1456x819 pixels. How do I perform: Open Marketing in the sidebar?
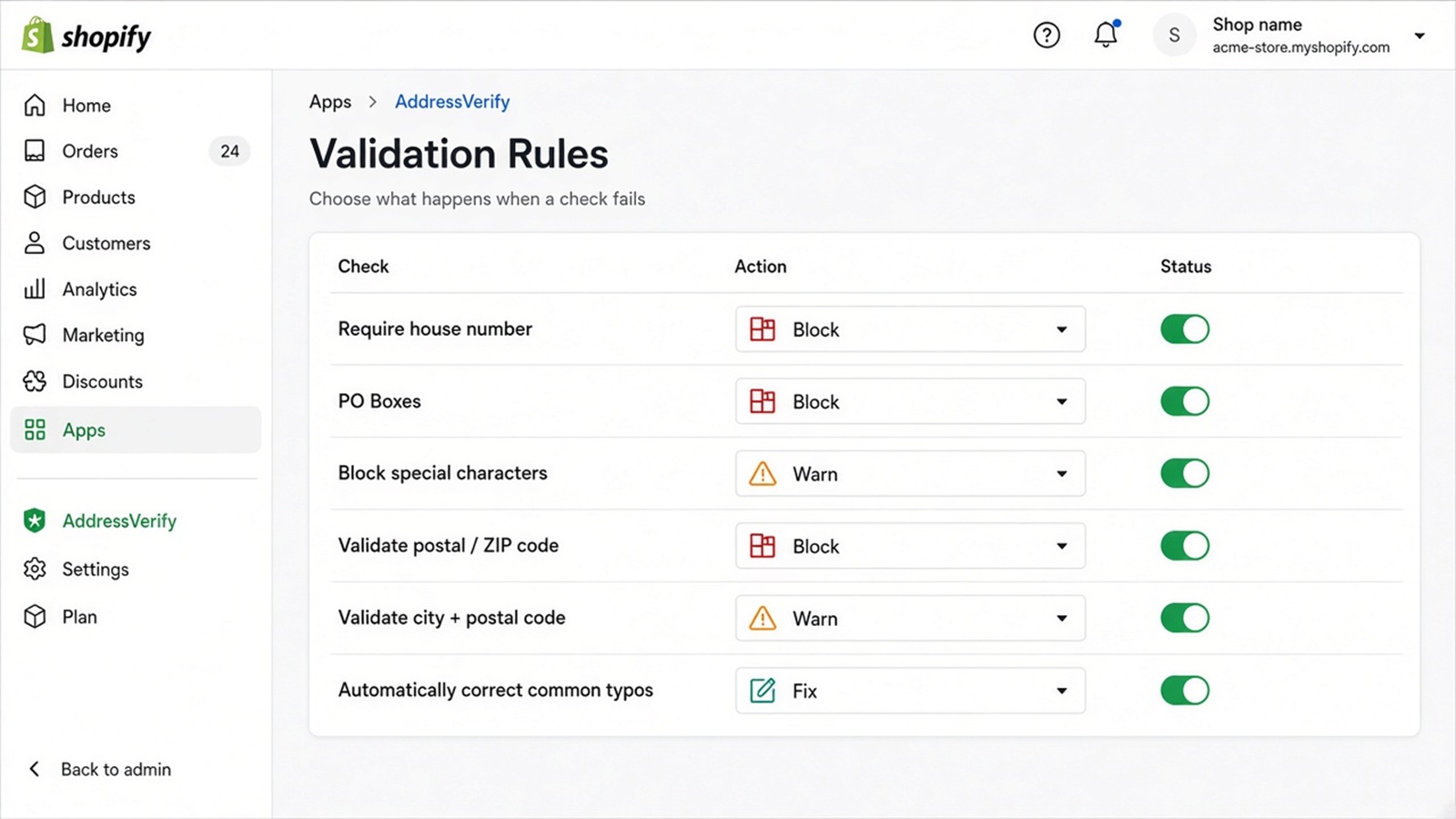136,335
